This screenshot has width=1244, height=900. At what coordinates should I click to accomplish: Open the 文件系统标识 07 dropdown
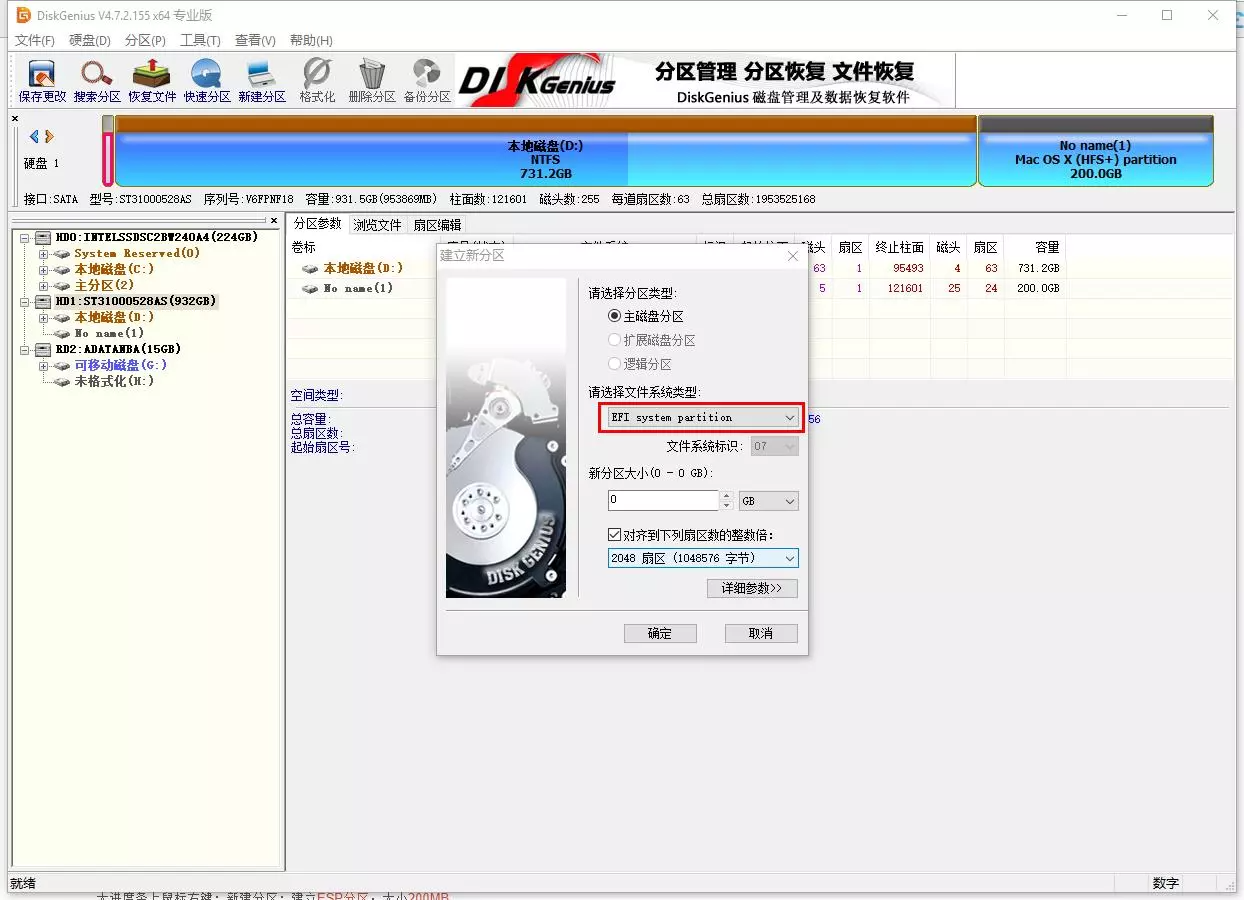[x=775, y=446]
